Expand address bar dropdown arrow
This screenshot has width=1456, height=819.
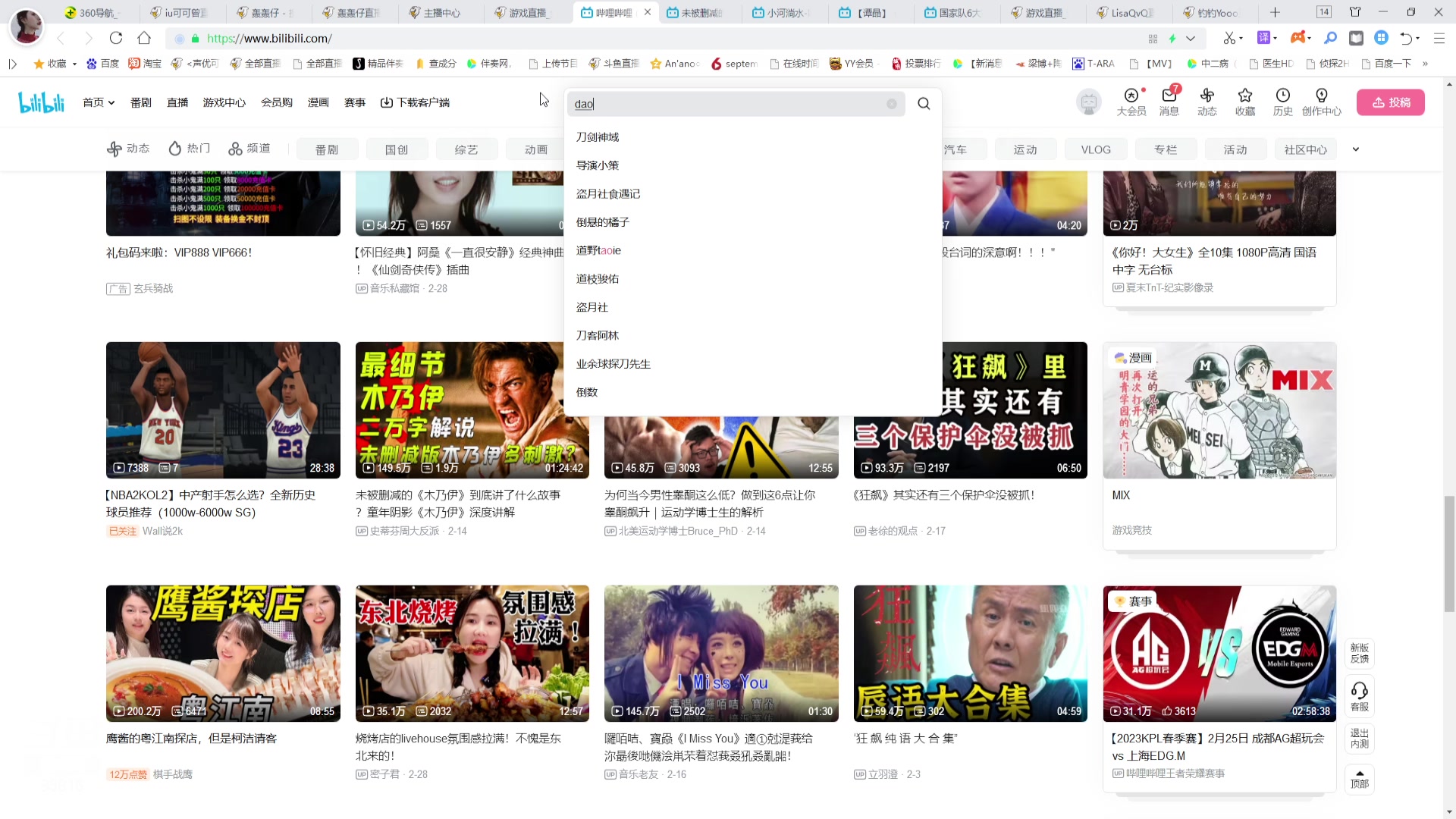point(1191,39)
